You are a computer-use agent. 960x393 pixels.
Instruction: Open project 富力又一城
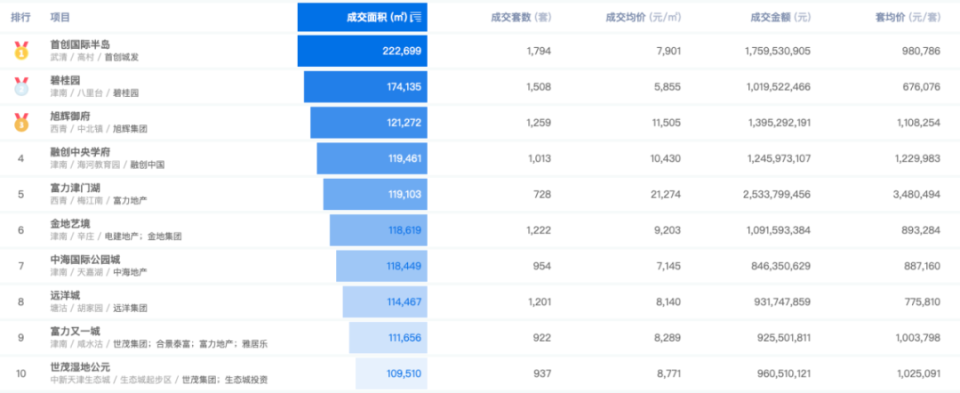pyautogui.click(x=75, y=332)
